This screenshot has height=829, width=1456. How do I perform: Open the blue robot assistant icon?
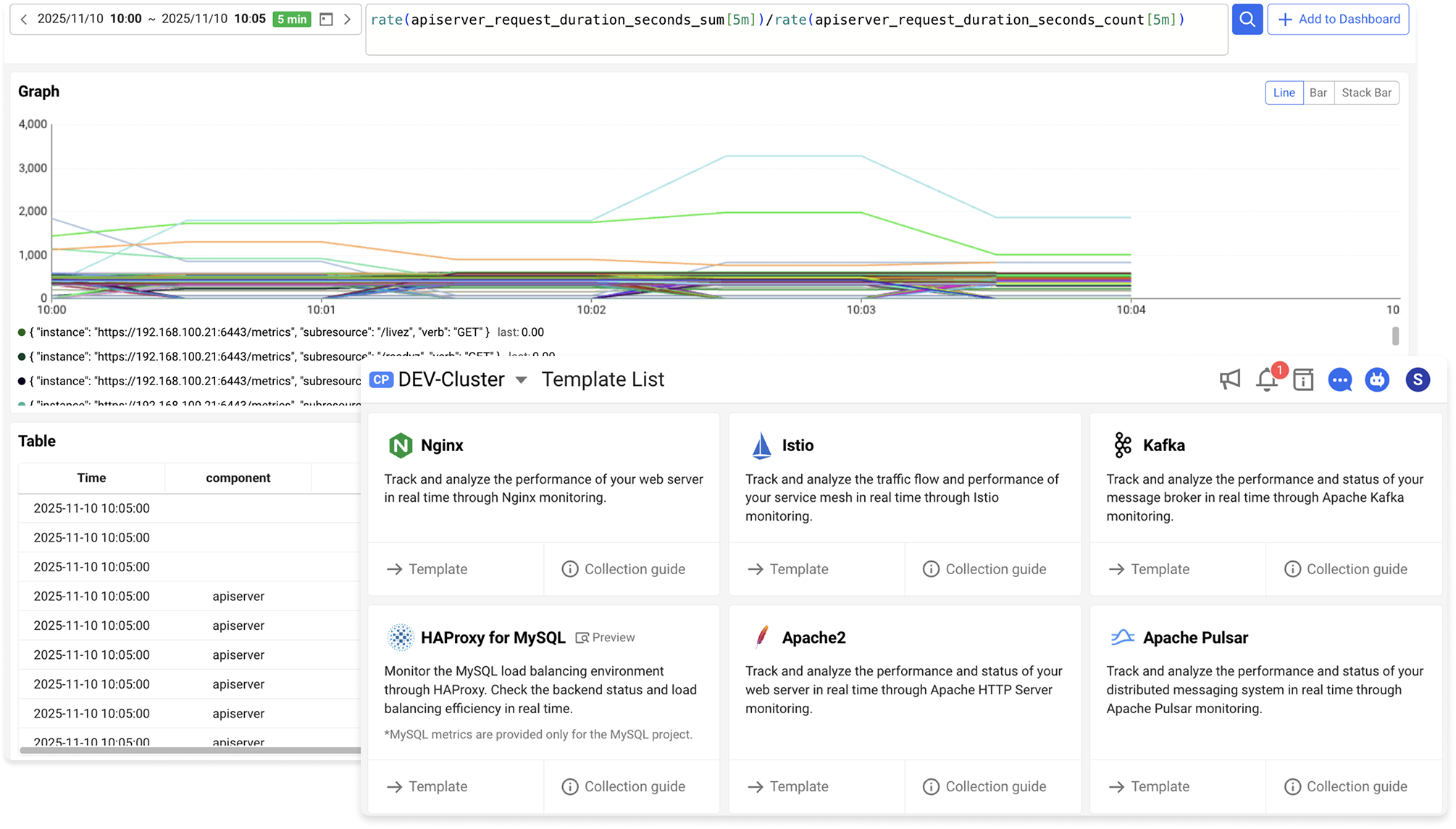1376,379
